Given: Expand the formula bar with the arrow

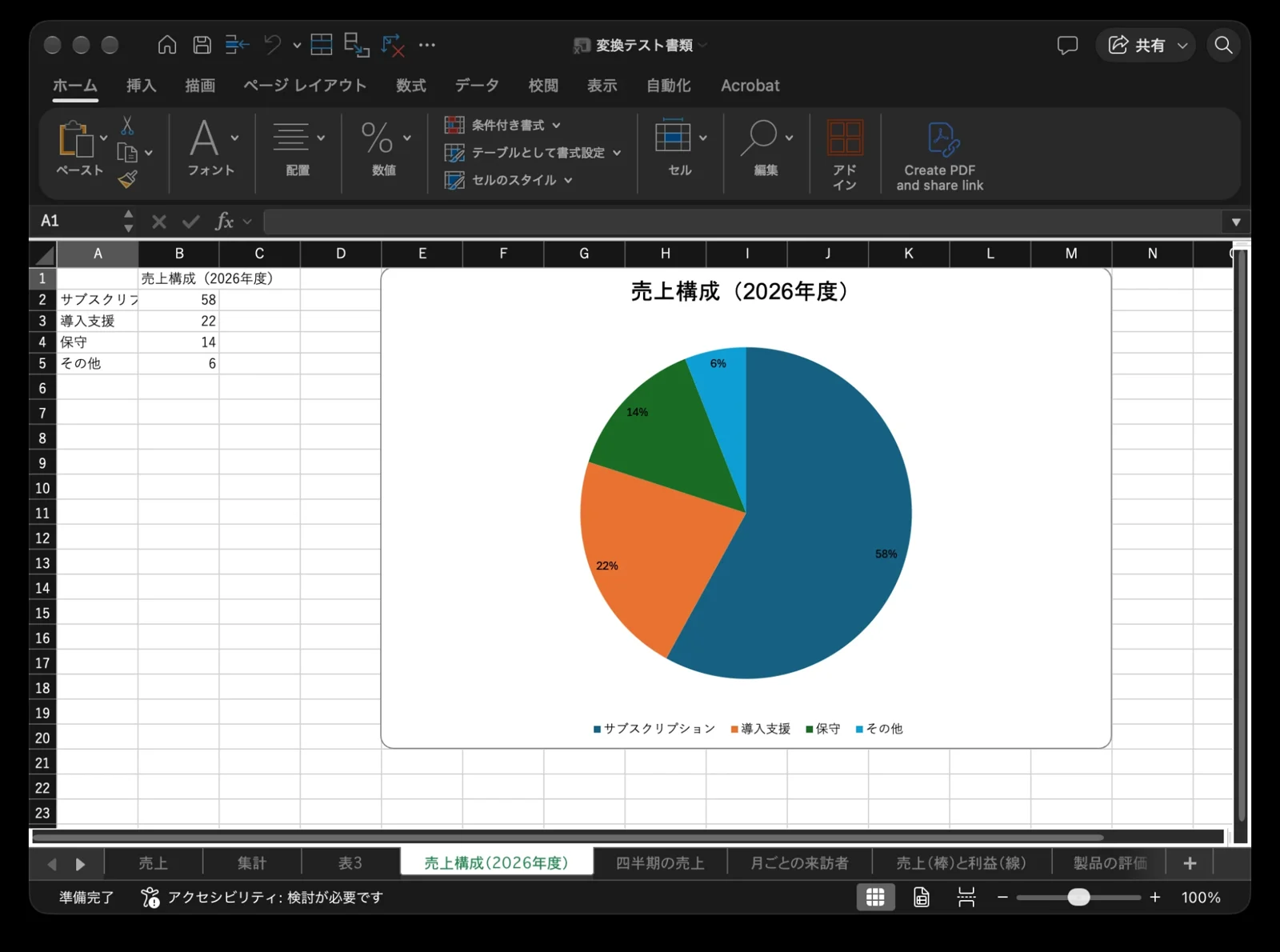Looking at the screenshot, I should click(1236, 222).
